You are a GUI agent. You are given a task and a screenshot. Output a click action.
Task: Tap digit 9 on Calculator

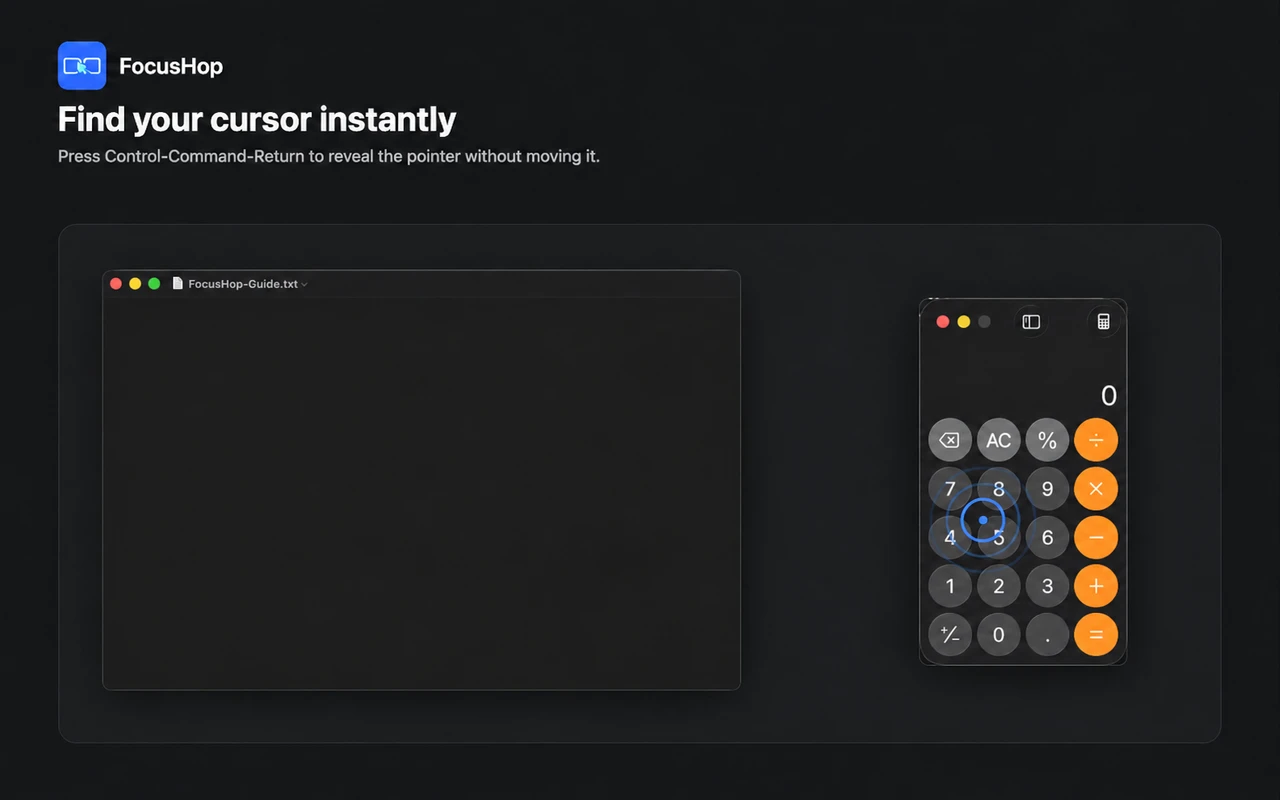[1047, 489]
